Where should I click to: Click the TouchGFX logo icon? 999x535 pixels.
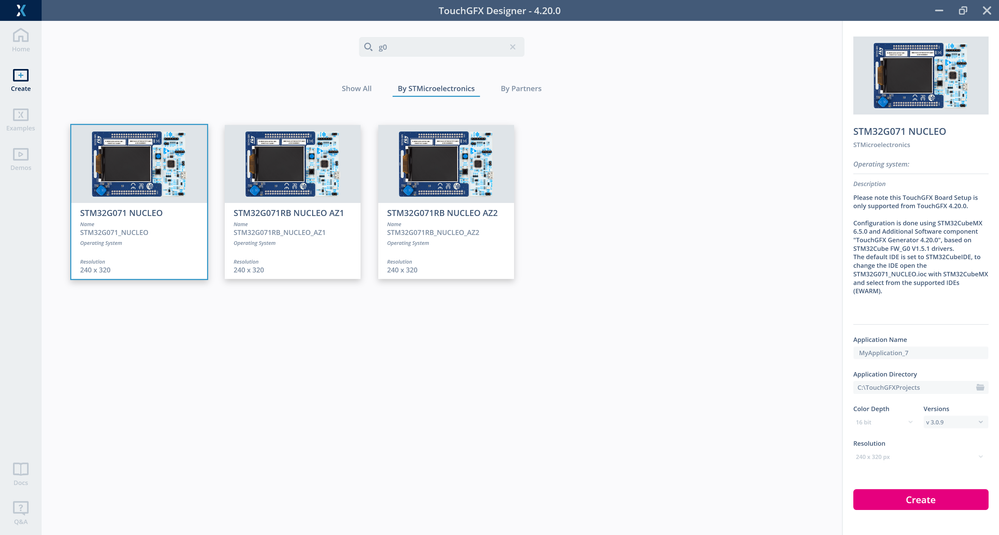coord(20,10)
